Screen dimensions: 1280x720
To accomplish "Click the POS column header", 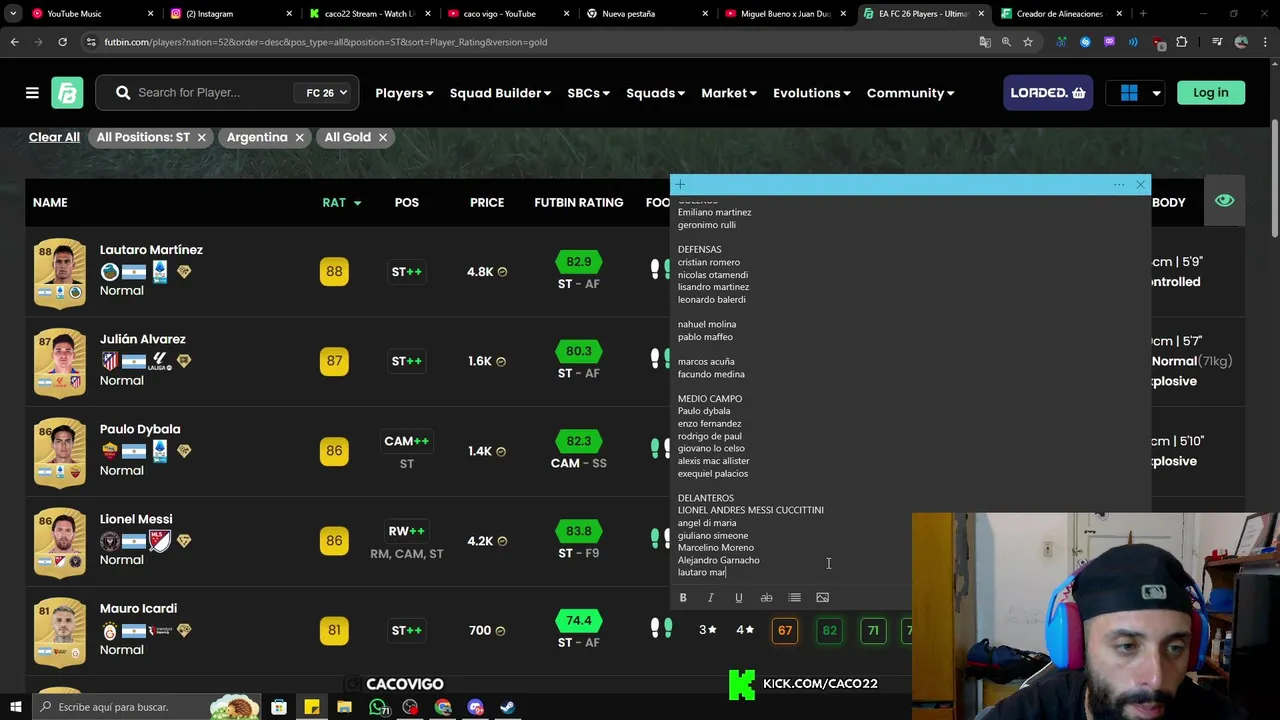I will pos(406,203).
